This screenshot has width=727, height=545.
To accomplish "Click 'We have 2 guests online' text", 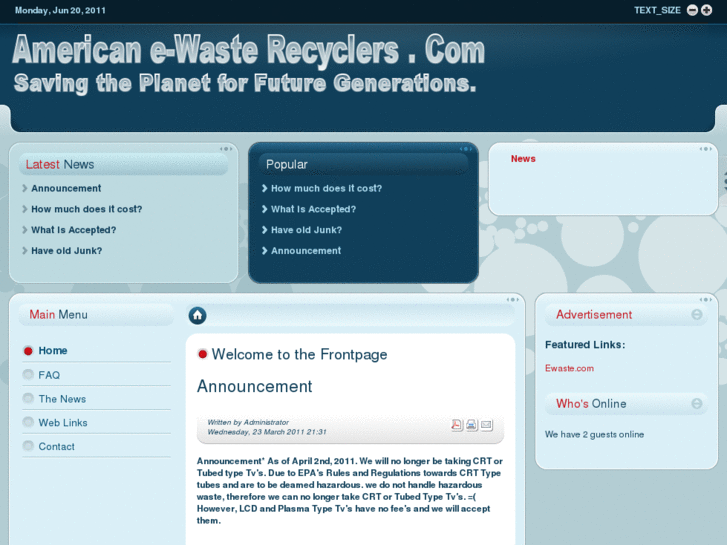I will tap(594, 435).
